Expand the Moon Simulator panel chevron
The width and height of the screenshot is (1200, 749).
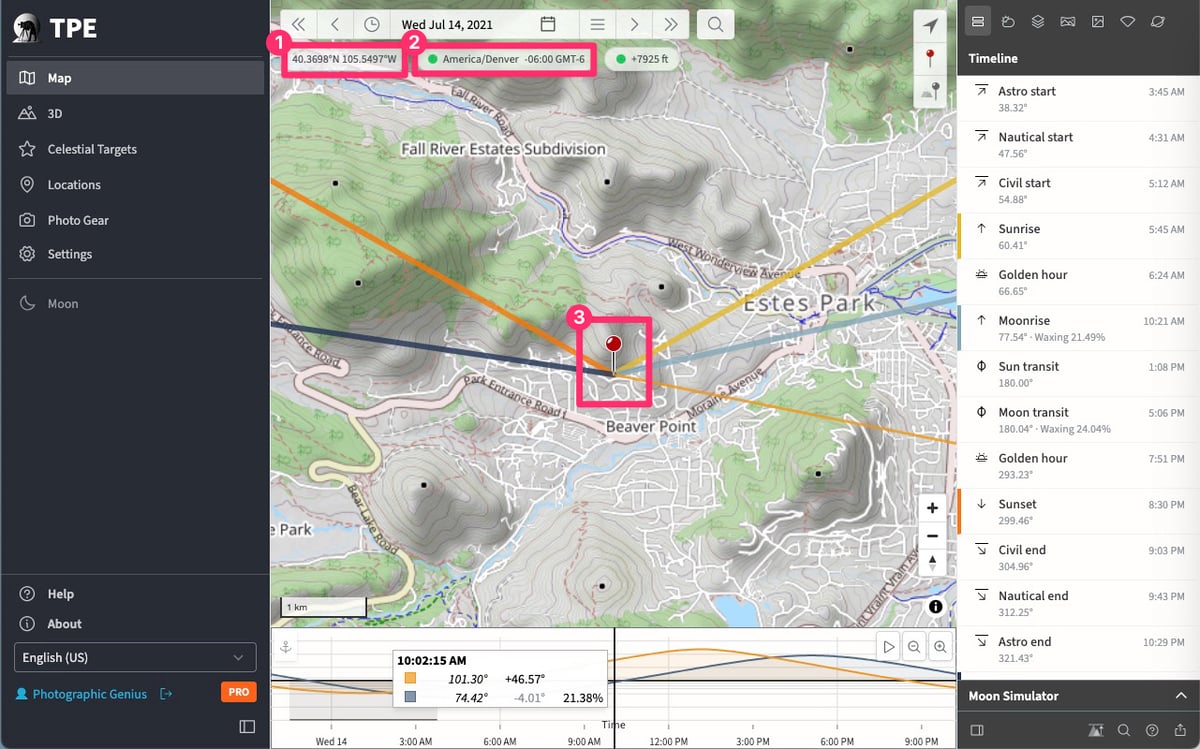tap(1181, 696)
